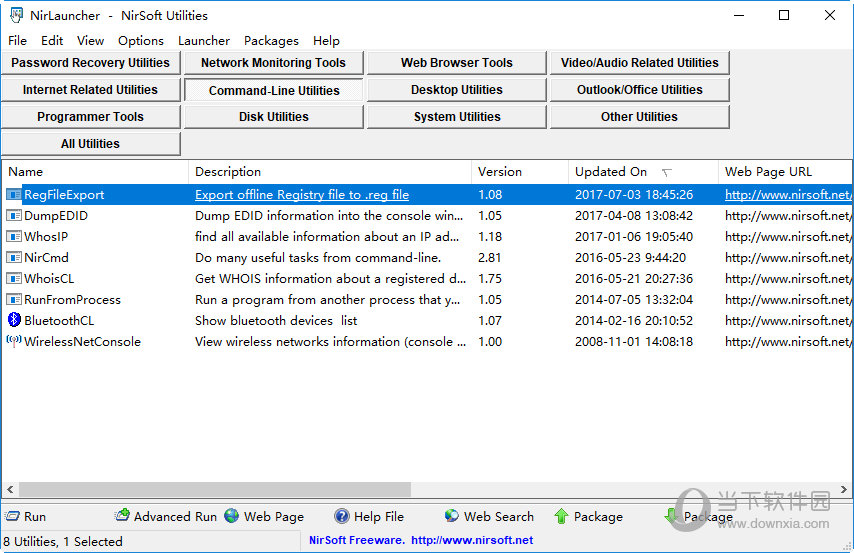The width and height of the screenshot is (854, 553).
Task: Sort list by Name column header
Action: 95,172
